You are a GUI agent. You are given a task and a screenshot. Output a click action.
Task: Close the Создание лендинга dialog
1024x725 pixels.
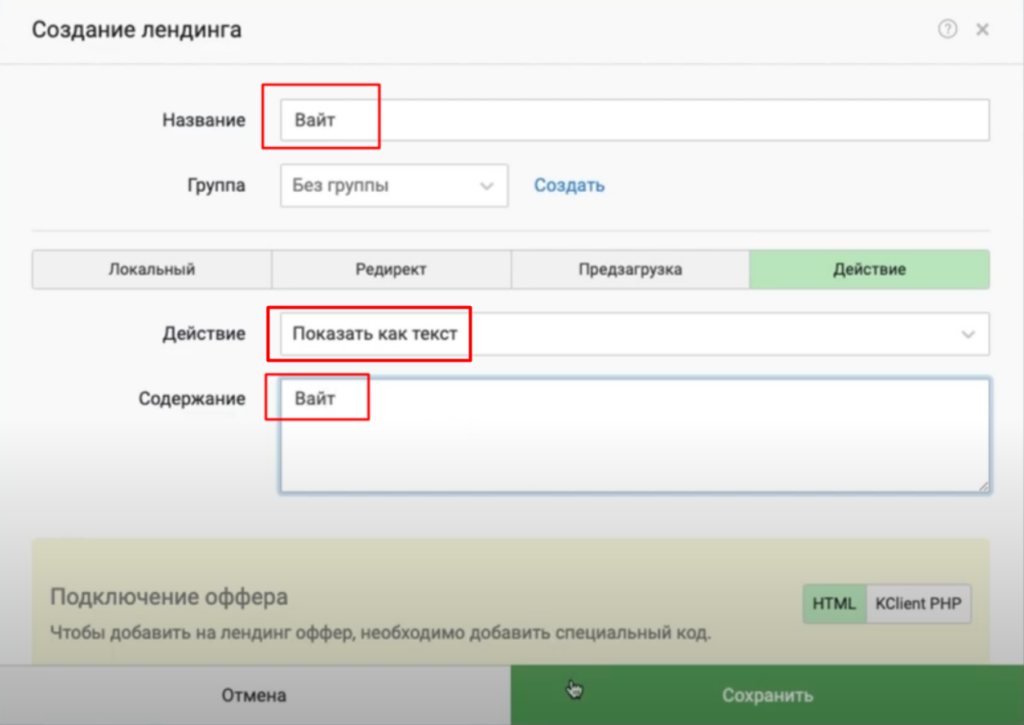click(x=983, y=30)
